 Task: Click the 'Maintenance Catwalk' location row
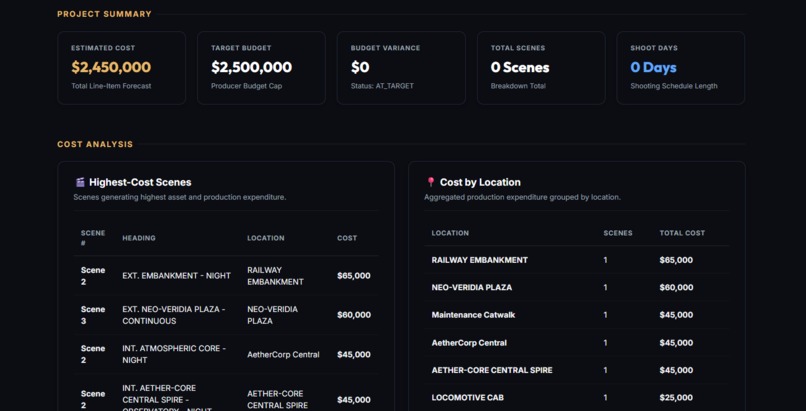(x=473, y=315)
